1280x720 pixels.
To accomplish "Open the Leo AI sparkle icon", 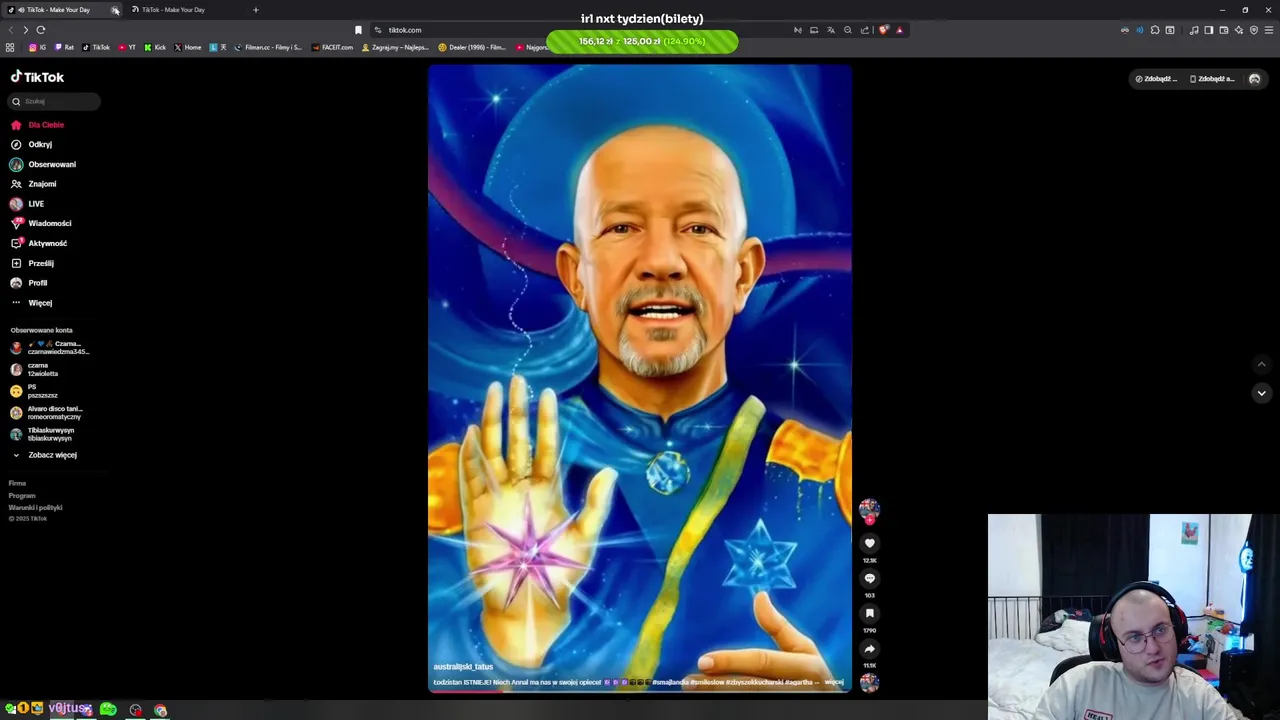I will pyautogui.click(x=1239, y=30).
